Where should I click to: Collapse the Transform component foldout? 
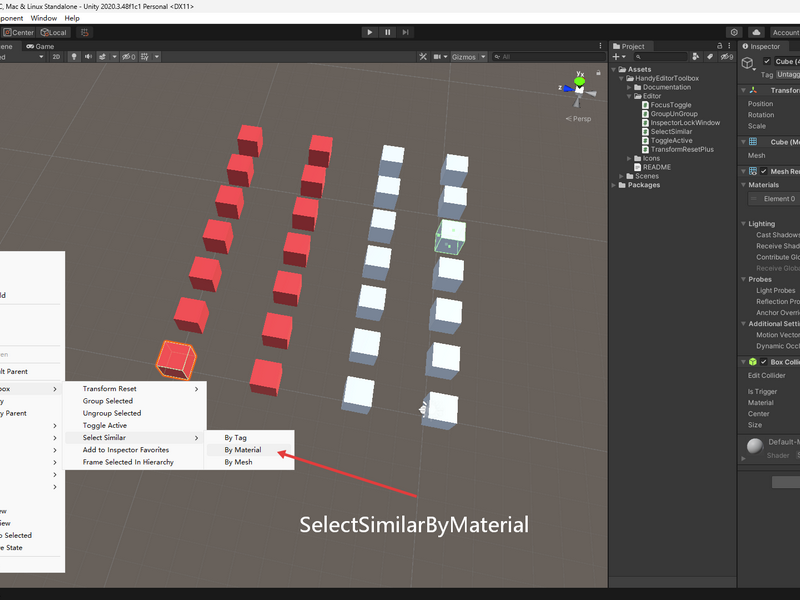tap(743, 90)
